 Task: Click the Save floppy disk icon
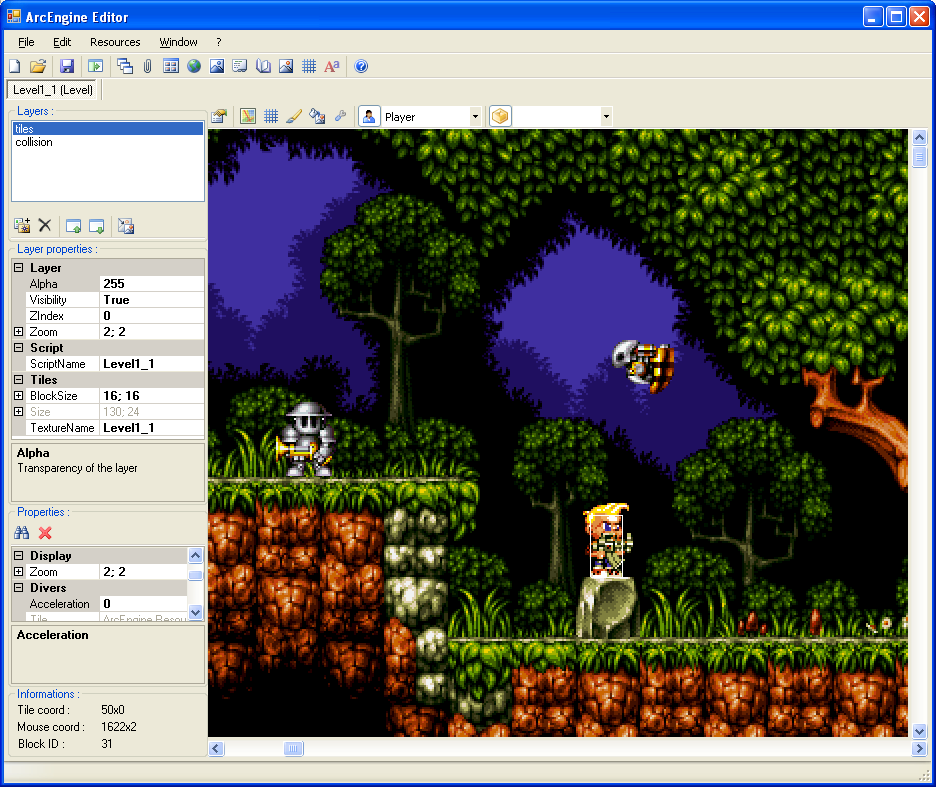[67, 66]
